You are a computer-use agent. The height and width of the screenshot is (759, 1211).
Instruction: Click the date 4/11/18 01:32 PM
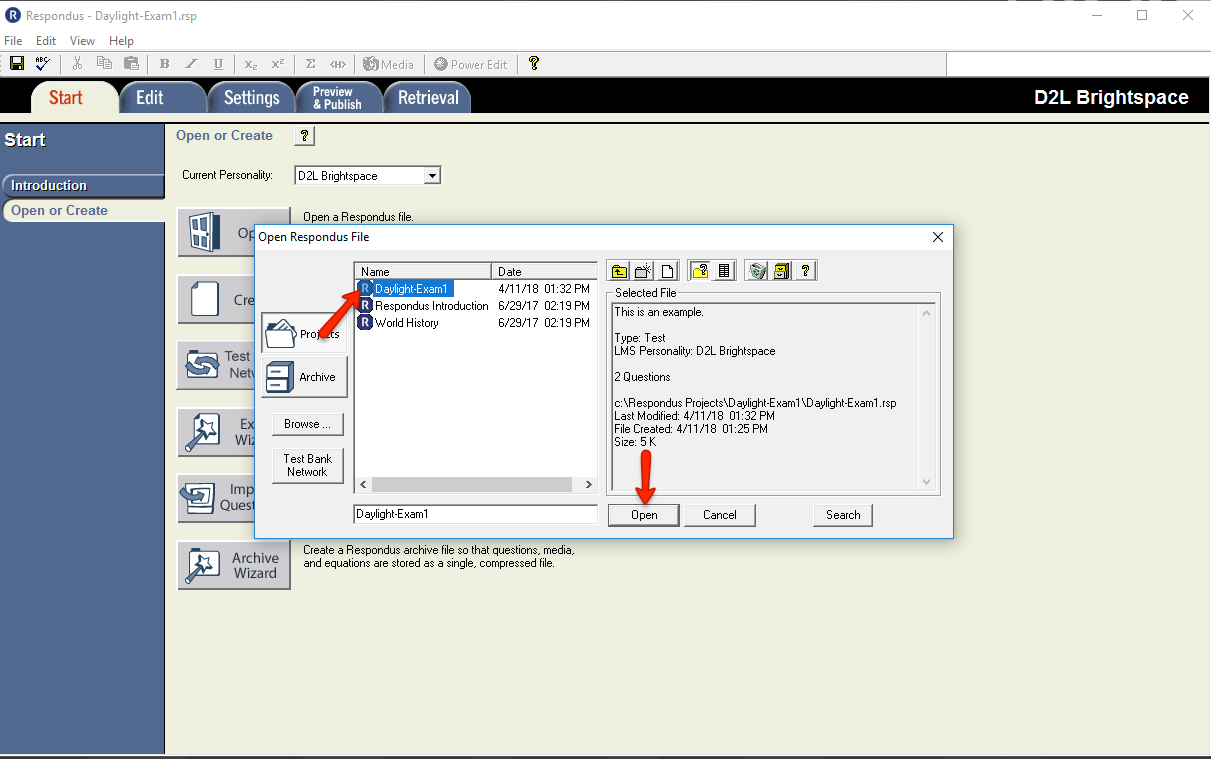click(x=544, y=289)
